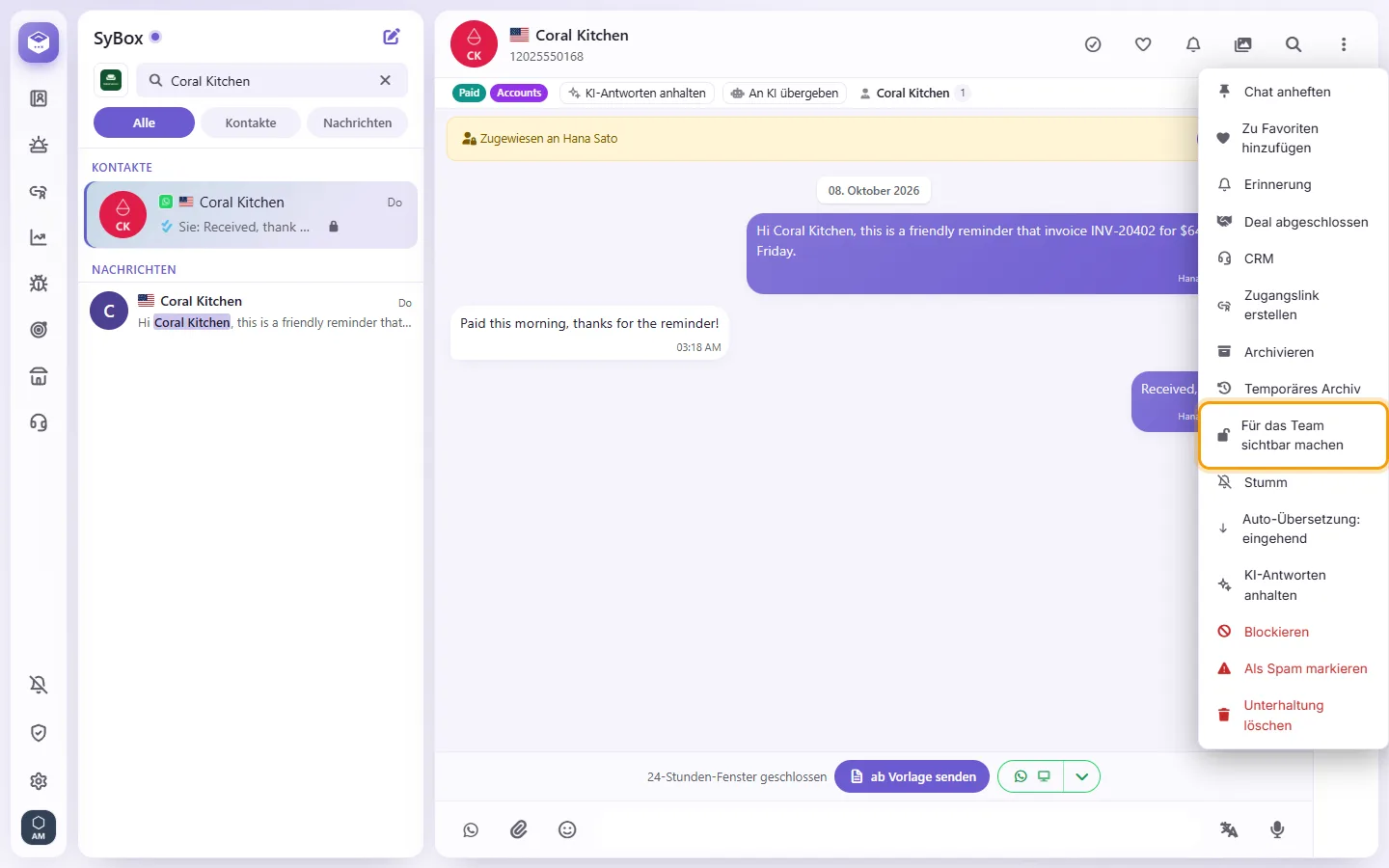Screen dimensions: 1389x868
Task: Click the translate icon in message bar
Action: tap(1229, 829)
